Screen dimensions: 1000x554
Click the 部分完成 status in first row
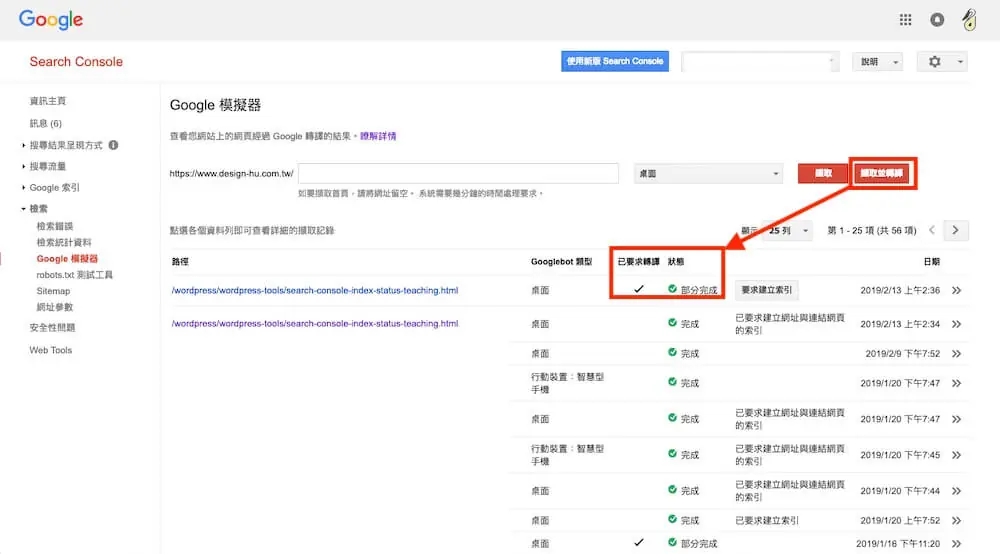pos(699,290)
